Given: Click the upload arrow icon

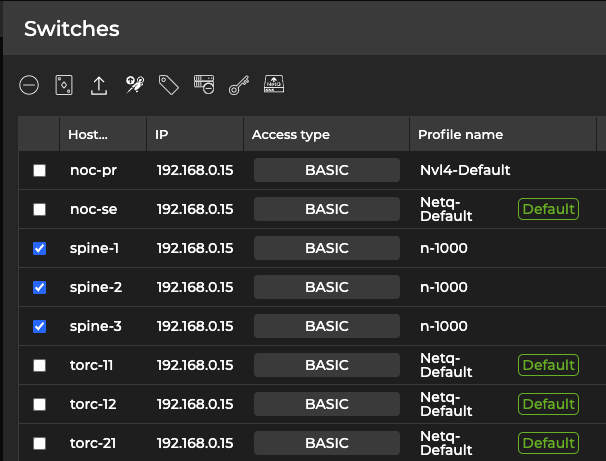Looking at the screenshot, I should click(x=99, y=86).
